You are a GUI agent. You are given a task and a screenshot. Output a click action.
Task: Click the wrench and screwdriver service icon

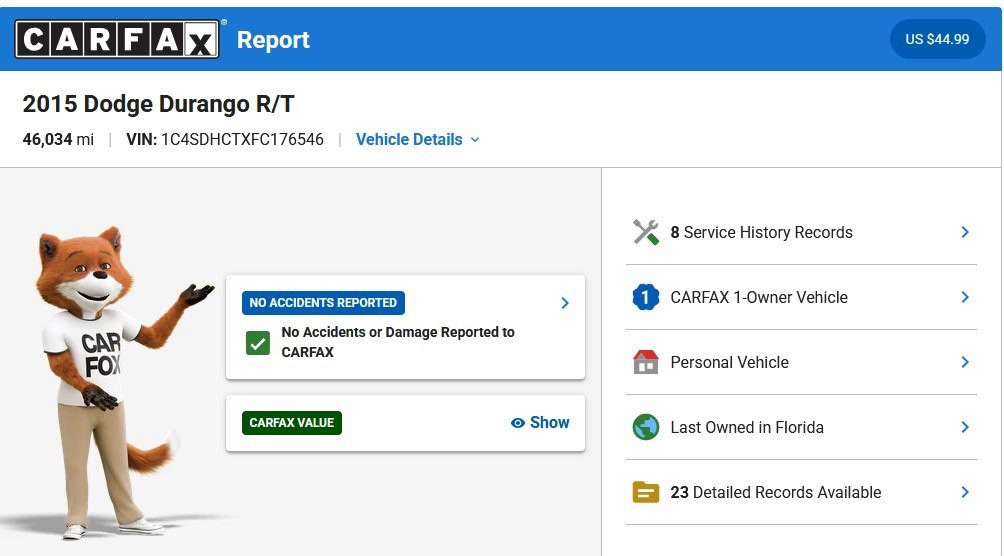click(645, 233)
